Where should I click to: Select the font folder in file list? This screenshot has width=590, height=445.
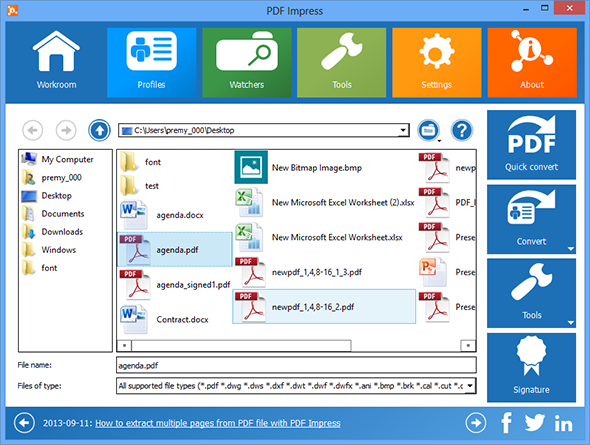[x=141, y=162]
